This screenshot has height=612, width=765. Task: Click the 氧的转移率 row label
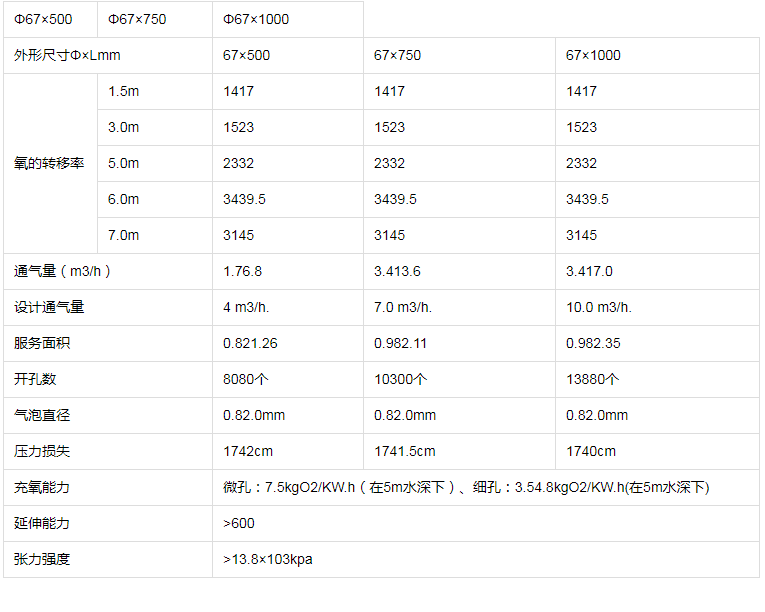tap(50, 163)
